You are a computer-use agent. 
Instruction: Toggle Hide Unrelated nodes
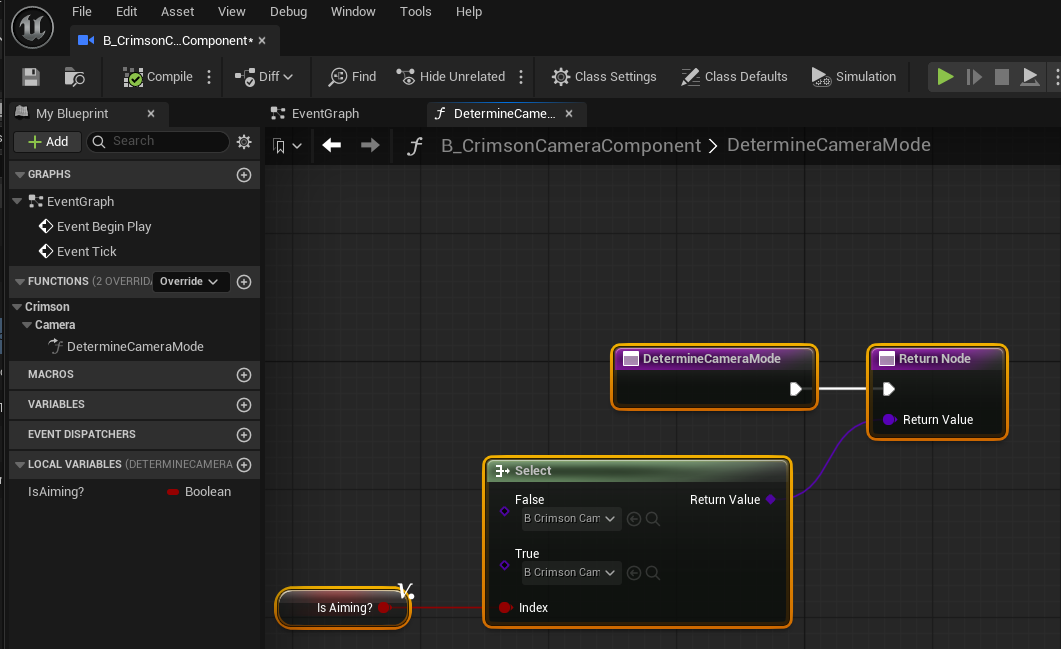451,77
